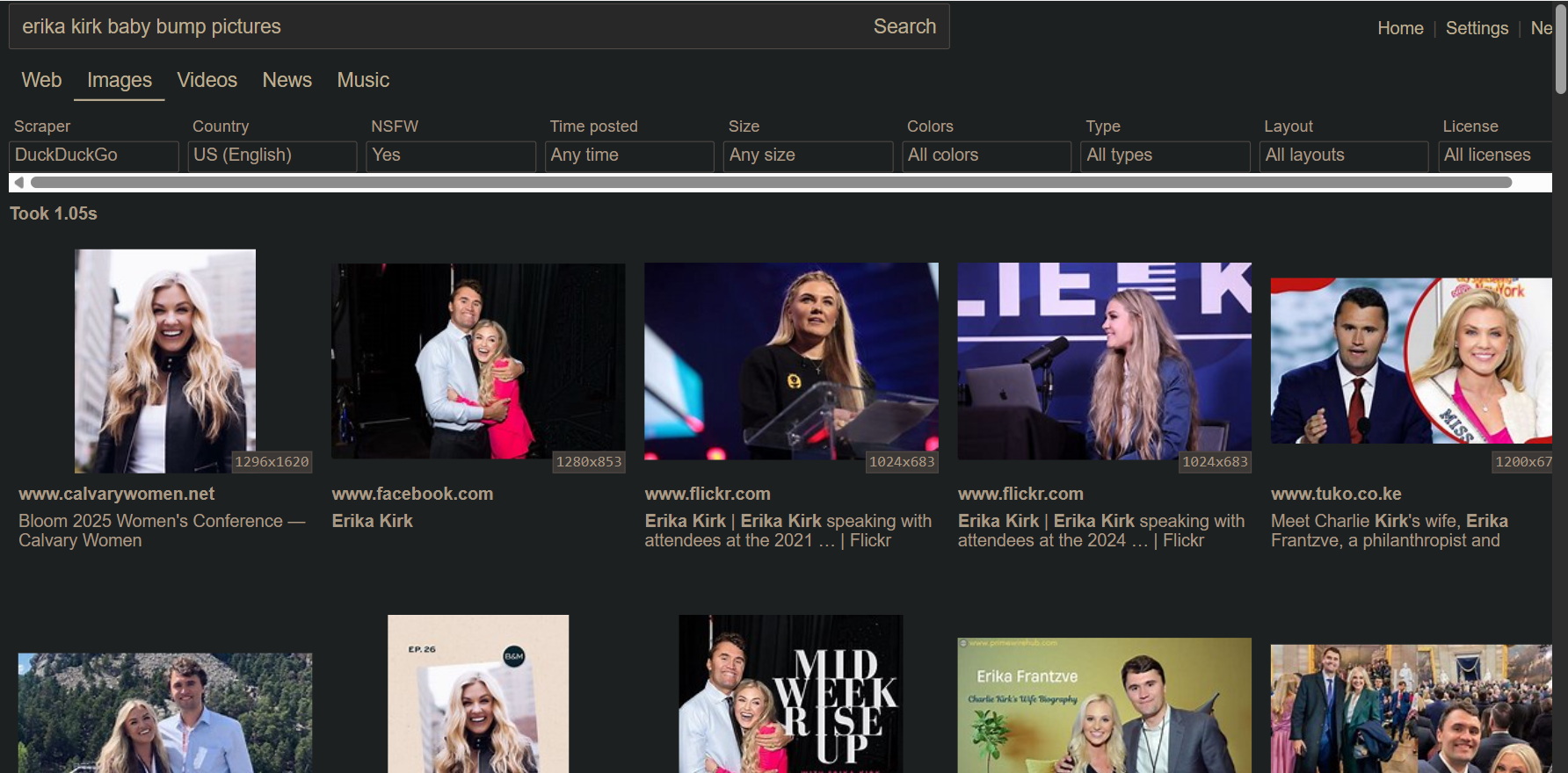Click the filter bar's left scroll arrow
This screenshot has width=1568, height=773.
(x=18, y=183)
